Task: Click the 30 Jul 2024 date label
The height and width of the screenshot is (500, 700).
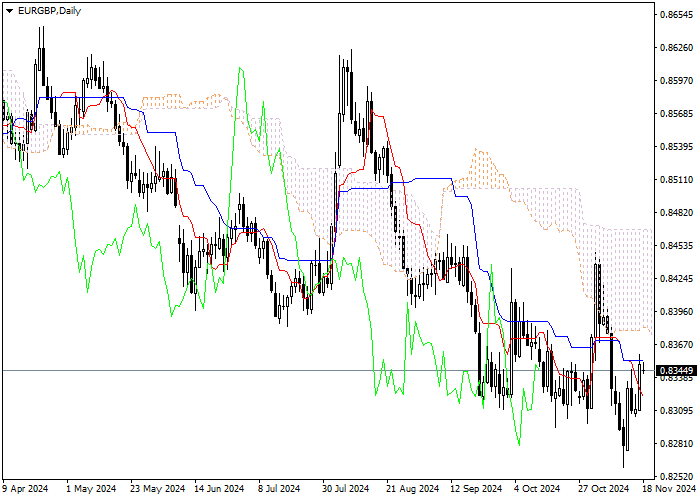Action: pos(346,489)
